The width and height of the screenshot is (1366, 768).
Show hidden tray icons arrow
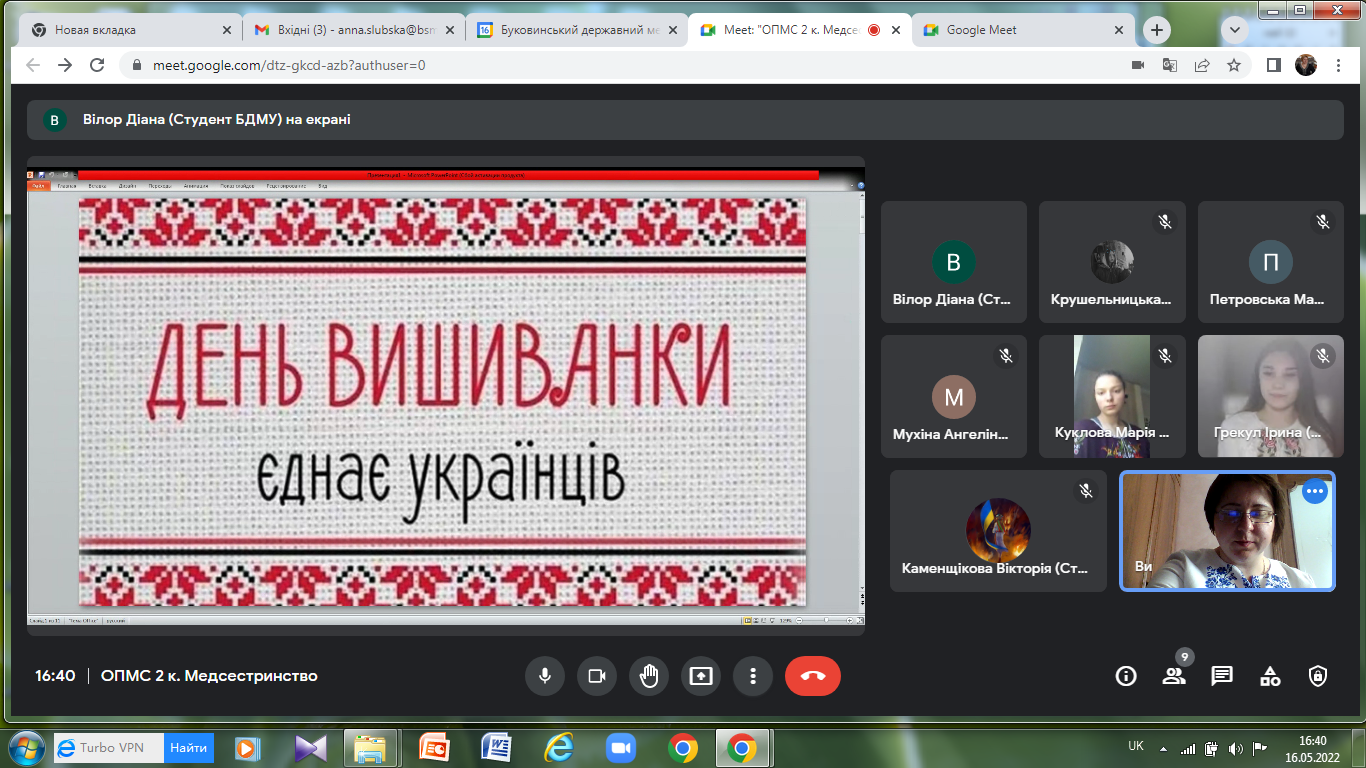[x=1163, y=748]
